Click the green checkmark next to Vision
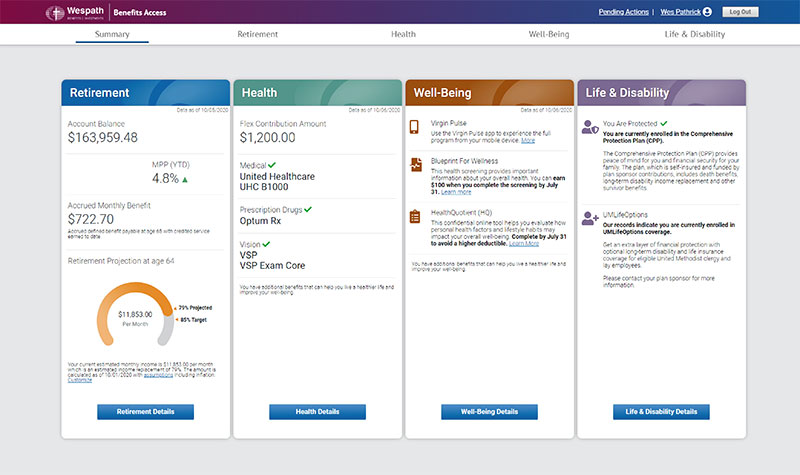This screenshot has width=800, height=475. [266, 244]
